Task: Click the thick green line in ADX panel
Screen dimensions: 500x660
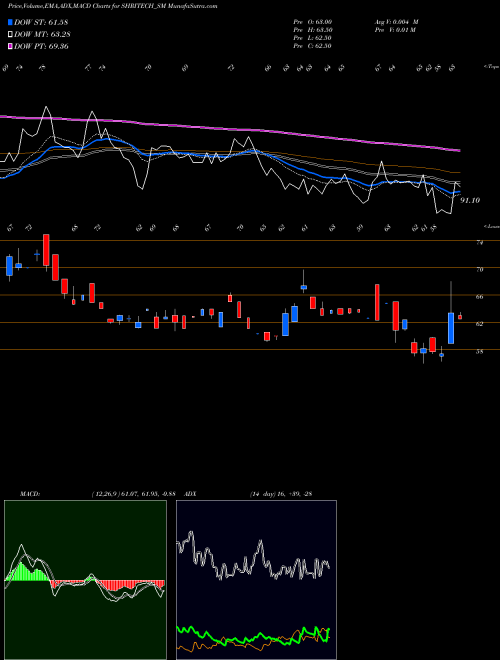Action: point(253,636)
